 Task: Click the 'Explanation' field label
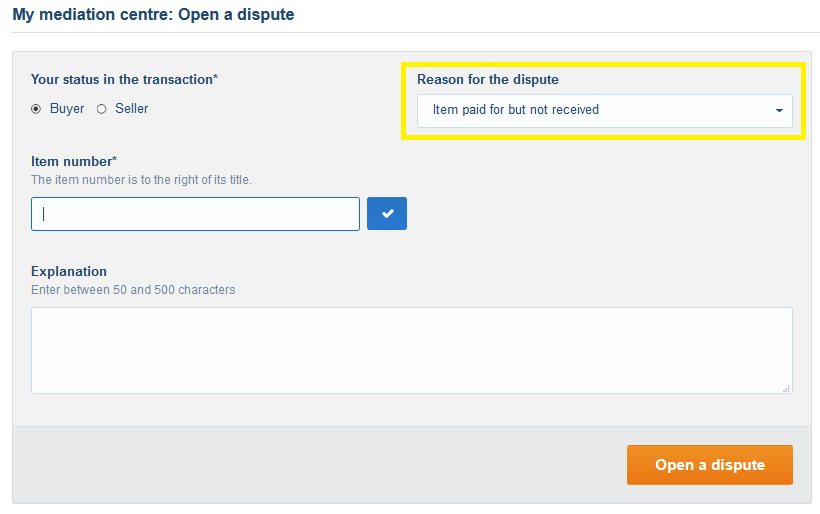tap(69, 271)
